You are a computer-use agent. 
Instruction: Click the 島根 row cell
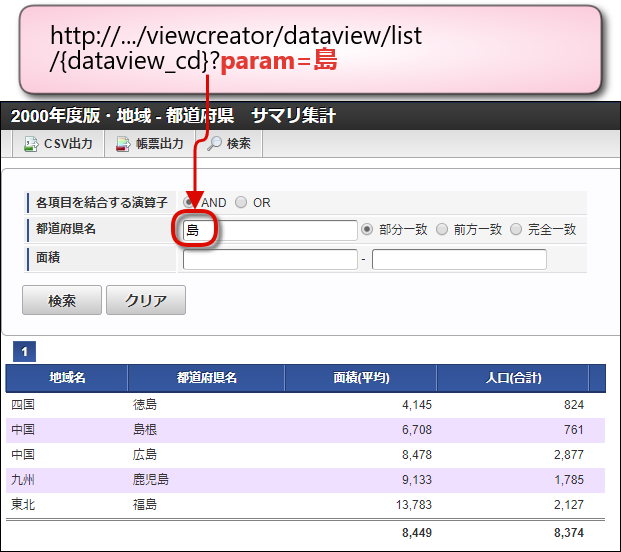click(x=145, y=430)
